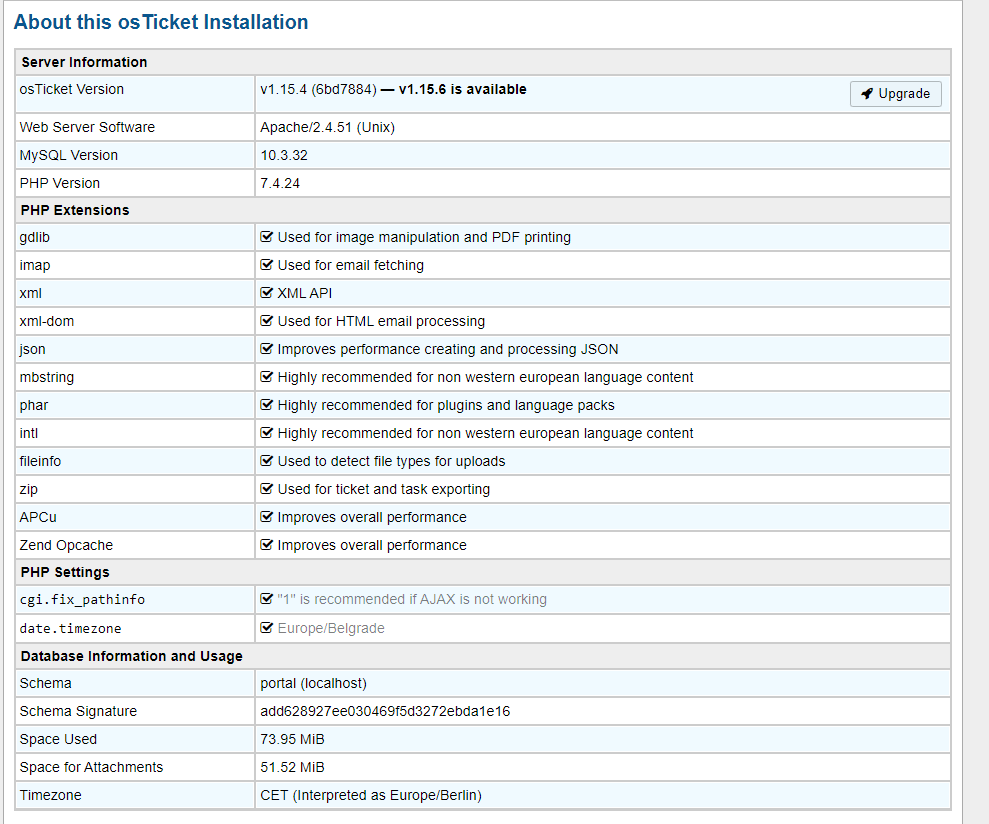Click the PHP Extensions section header
989x824 pixels.
tap(75, 210)
